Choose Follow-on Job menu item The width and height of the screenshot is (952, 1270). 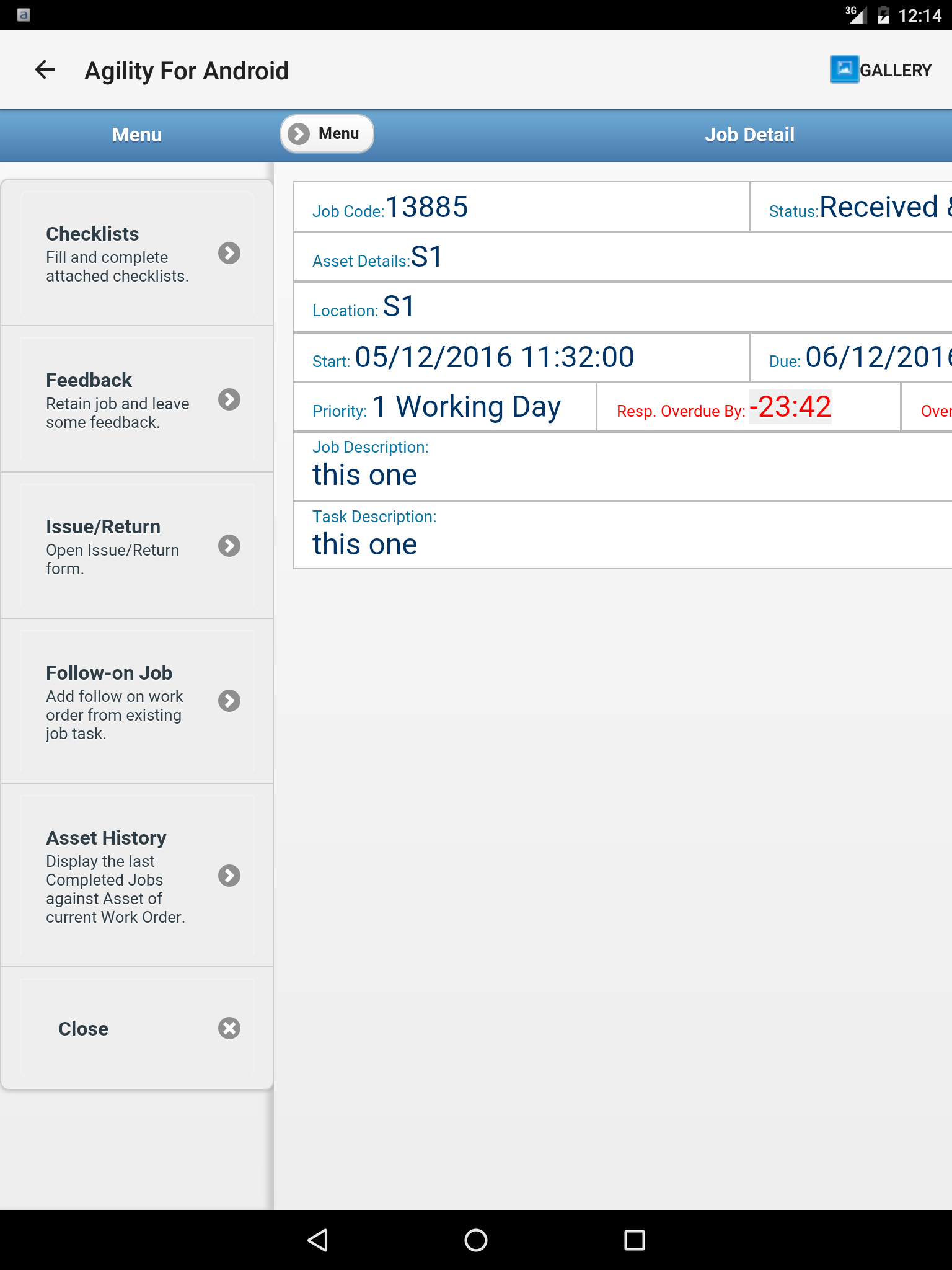pos(118,701)
